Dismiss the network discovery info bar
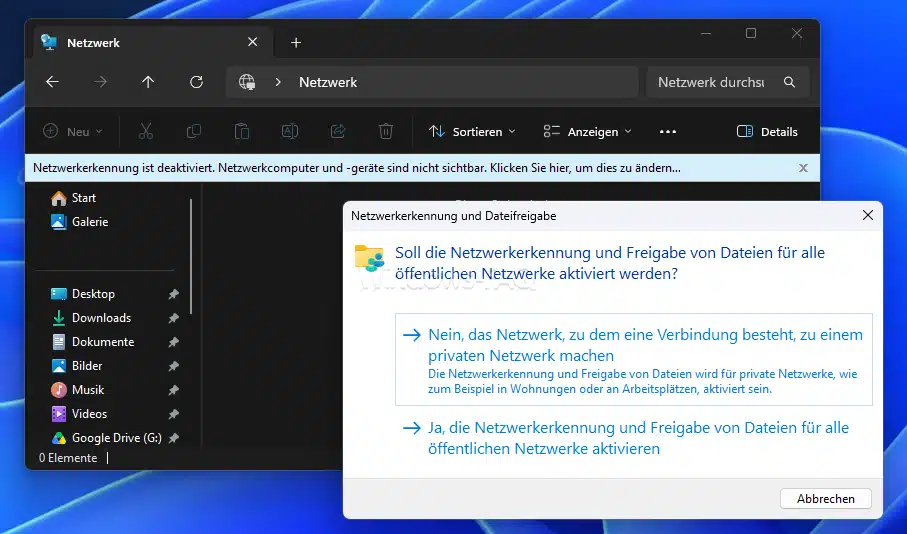The image size is (907, 534). [803, 168]
